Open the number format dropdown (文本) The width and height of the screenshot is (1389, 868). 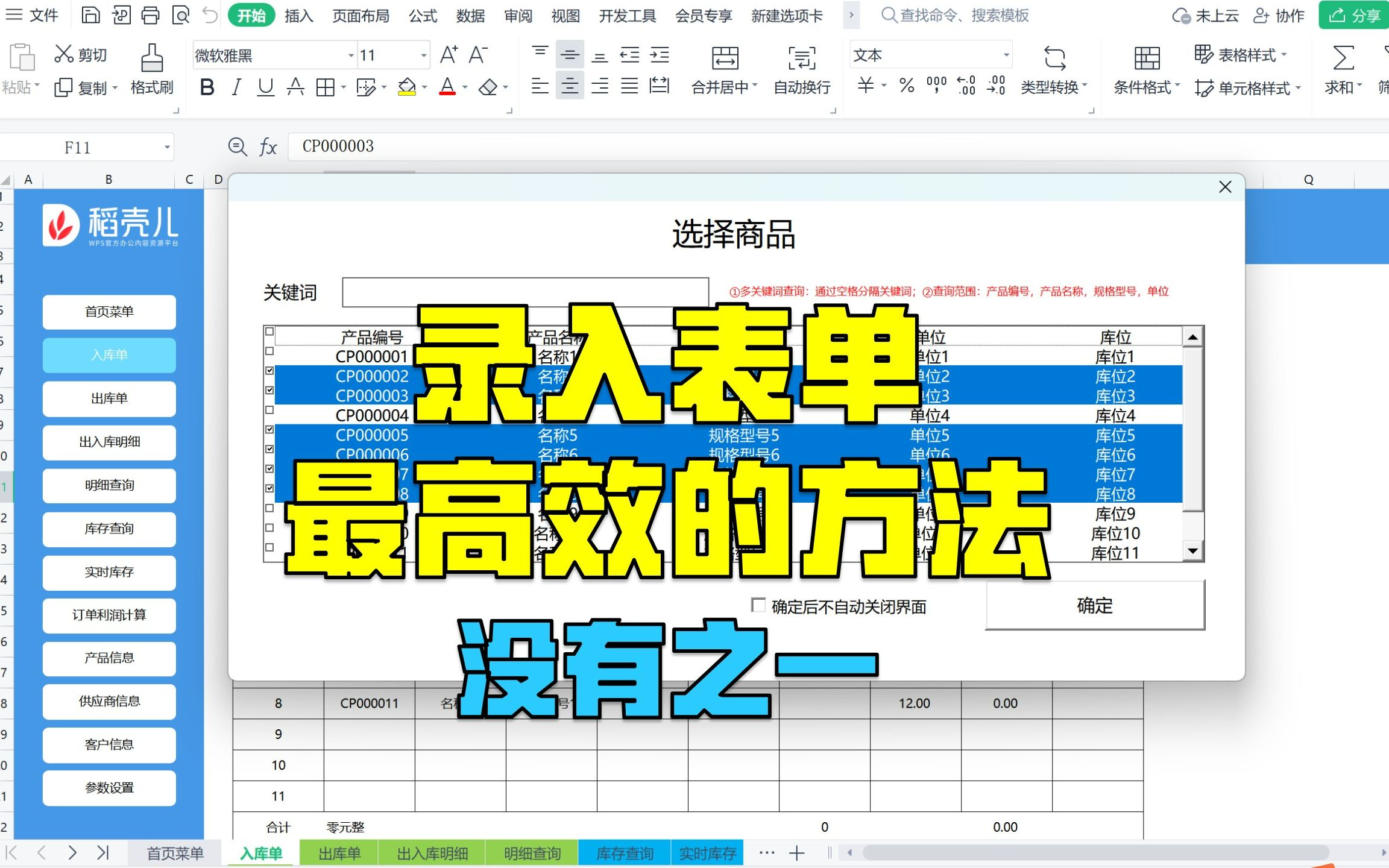point(1006,55)
